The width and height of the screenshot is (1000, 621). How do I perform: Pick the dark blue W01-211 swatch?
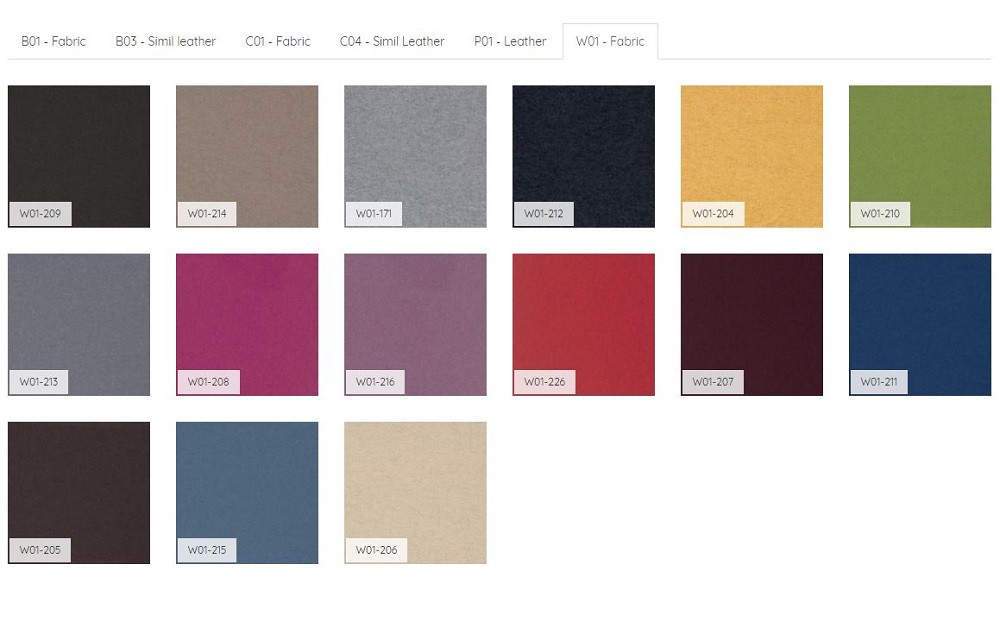(919, 324)
